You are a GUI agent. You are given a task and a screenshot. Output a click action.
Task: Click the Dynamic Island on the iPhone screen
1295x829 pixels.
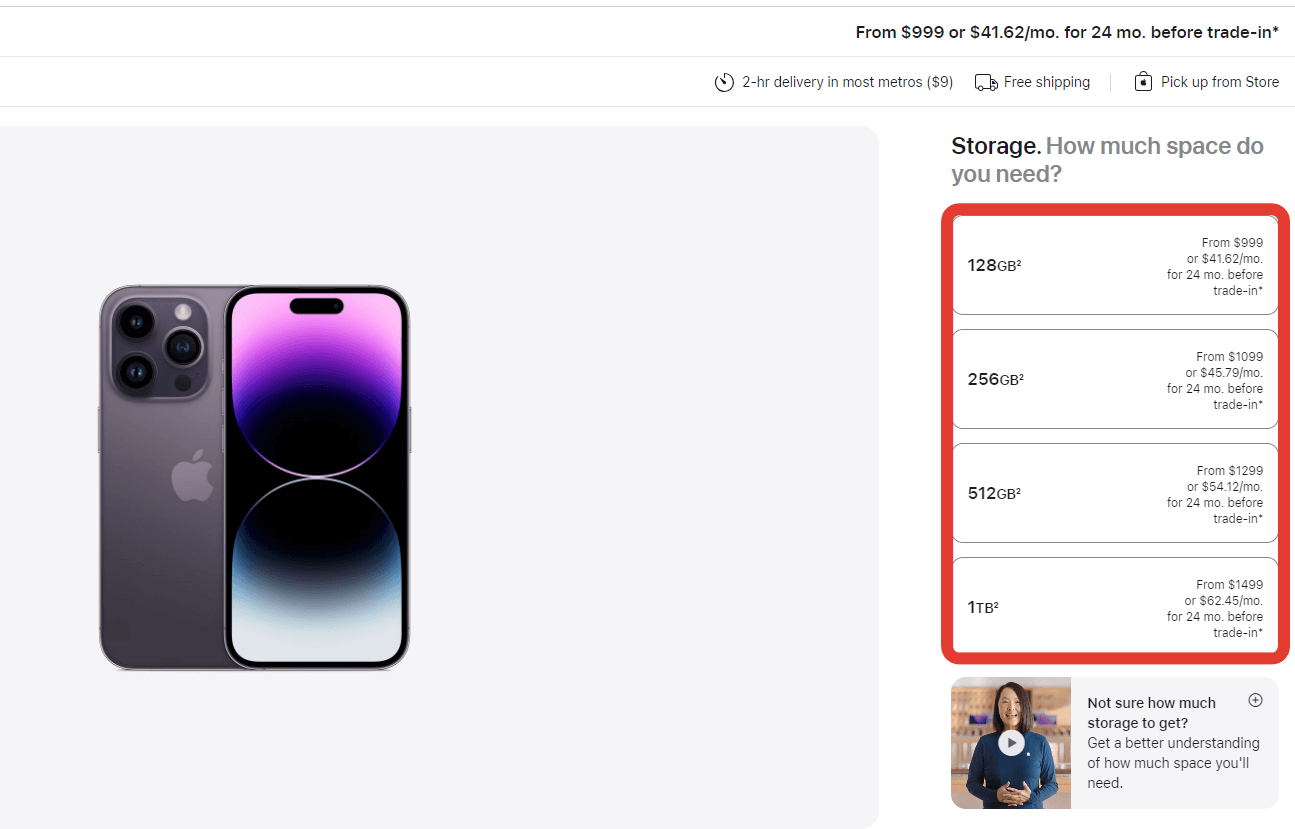[x=316, y=305]
